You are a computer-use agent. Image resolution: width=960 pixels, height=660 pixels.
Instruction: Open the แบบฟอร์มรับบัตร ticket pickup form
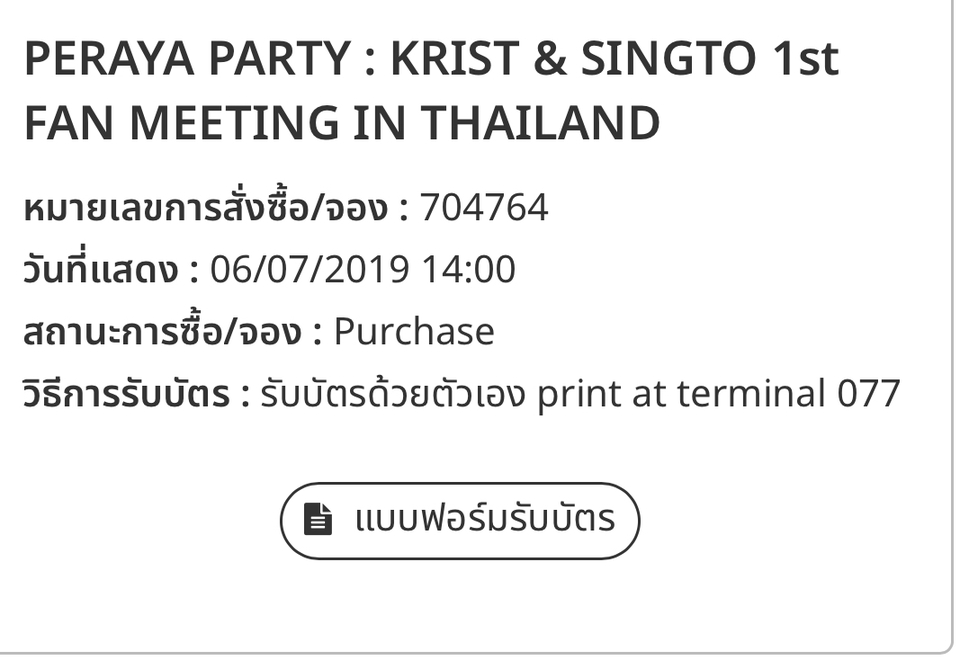pyautogui.click(x=460, y=520)
